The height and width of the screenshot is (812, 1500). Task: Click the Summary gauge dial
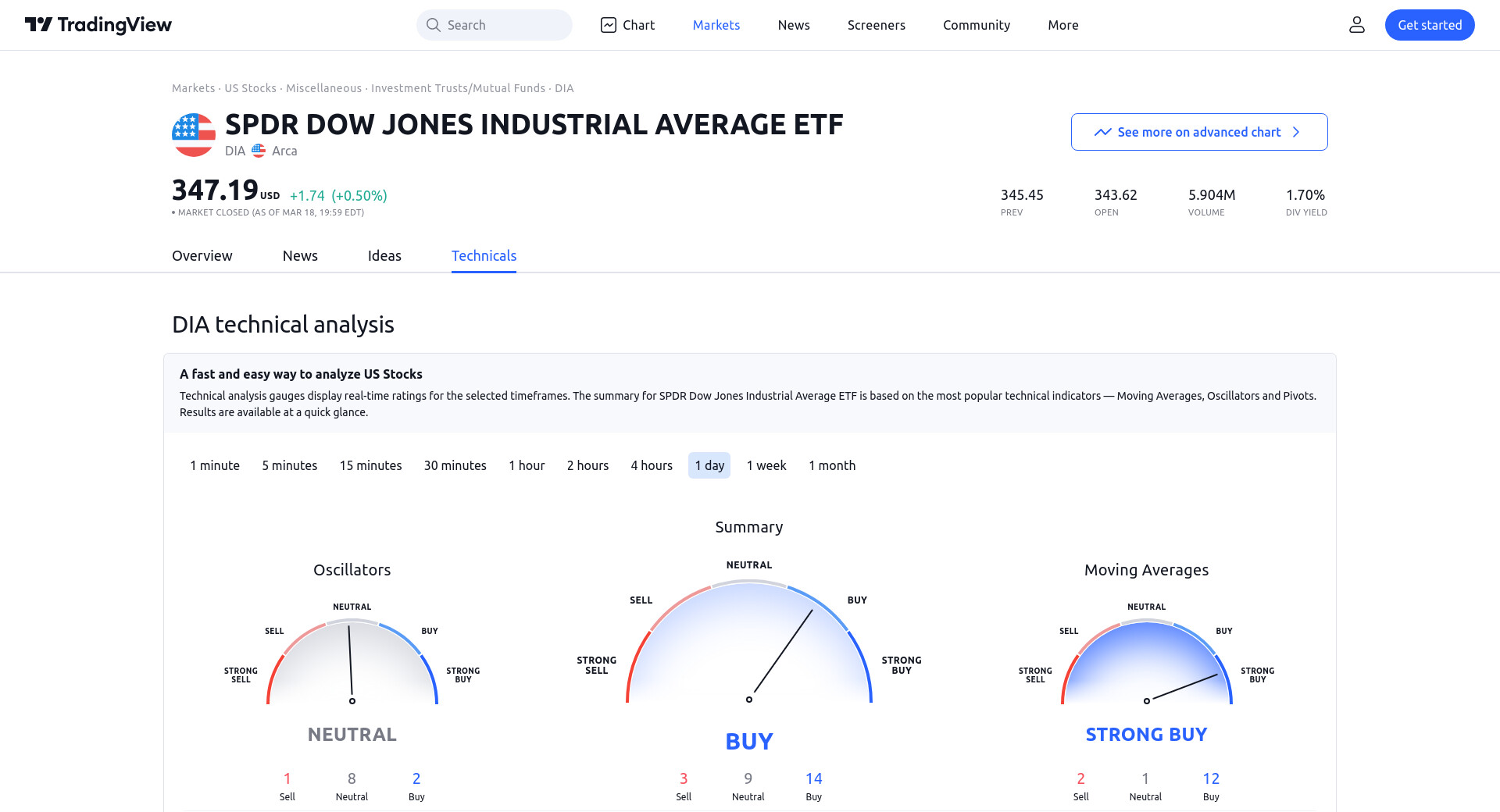748,648
